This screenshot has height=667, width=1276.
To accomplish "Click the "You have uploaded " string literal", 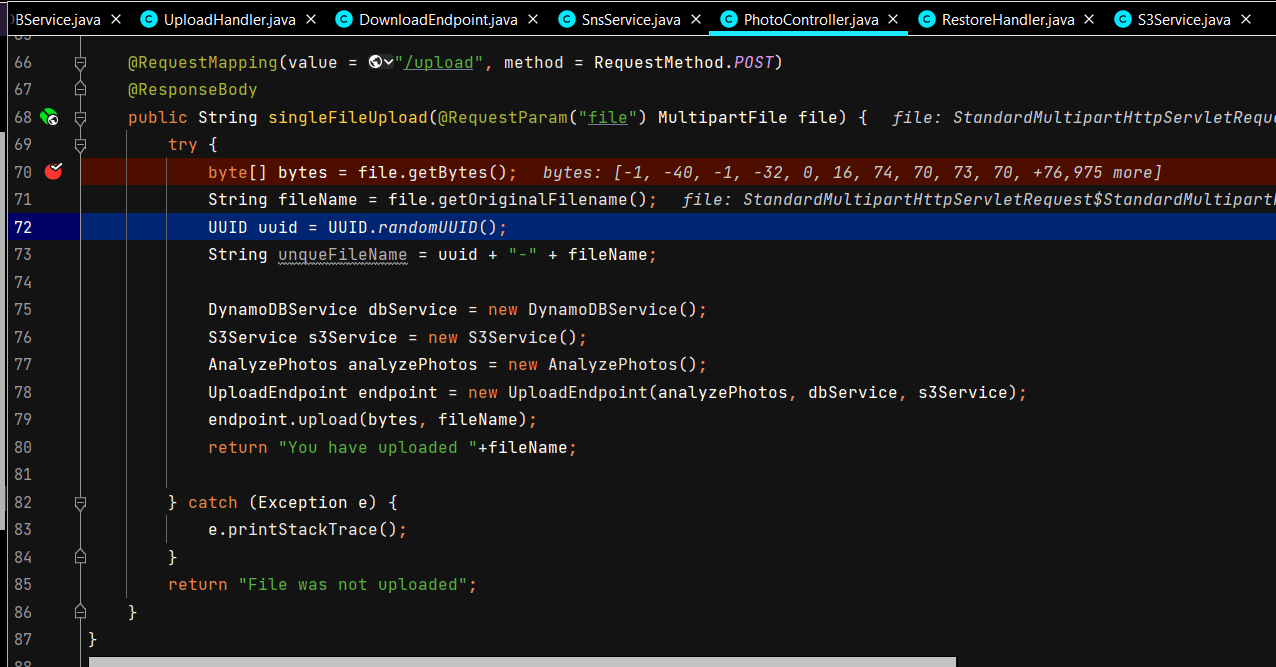I will [x=378, y=447].
